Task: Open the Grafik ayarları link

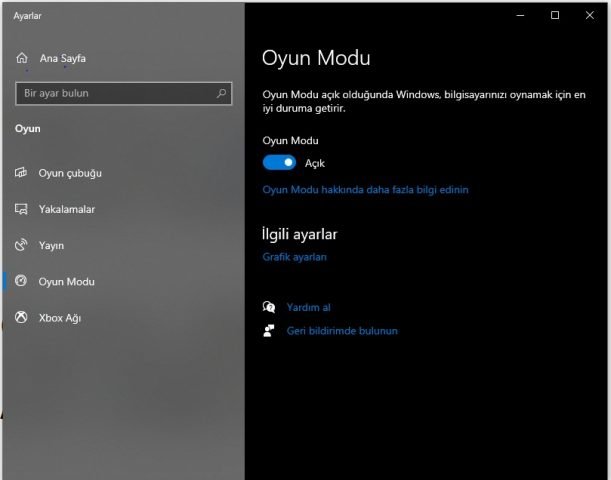Action: [295, 257]
